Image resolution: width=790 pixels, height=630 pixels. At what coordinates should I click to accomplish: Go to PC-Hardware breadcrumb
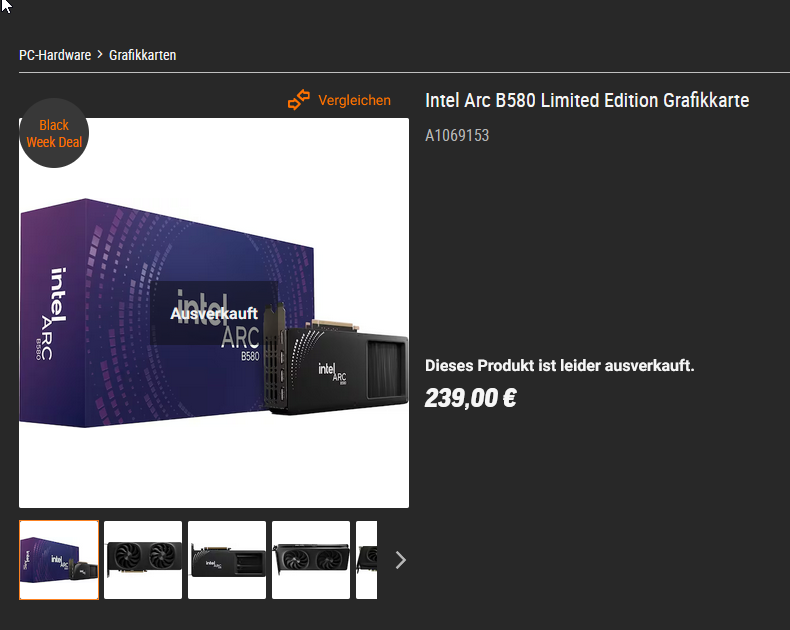[55, 55]
